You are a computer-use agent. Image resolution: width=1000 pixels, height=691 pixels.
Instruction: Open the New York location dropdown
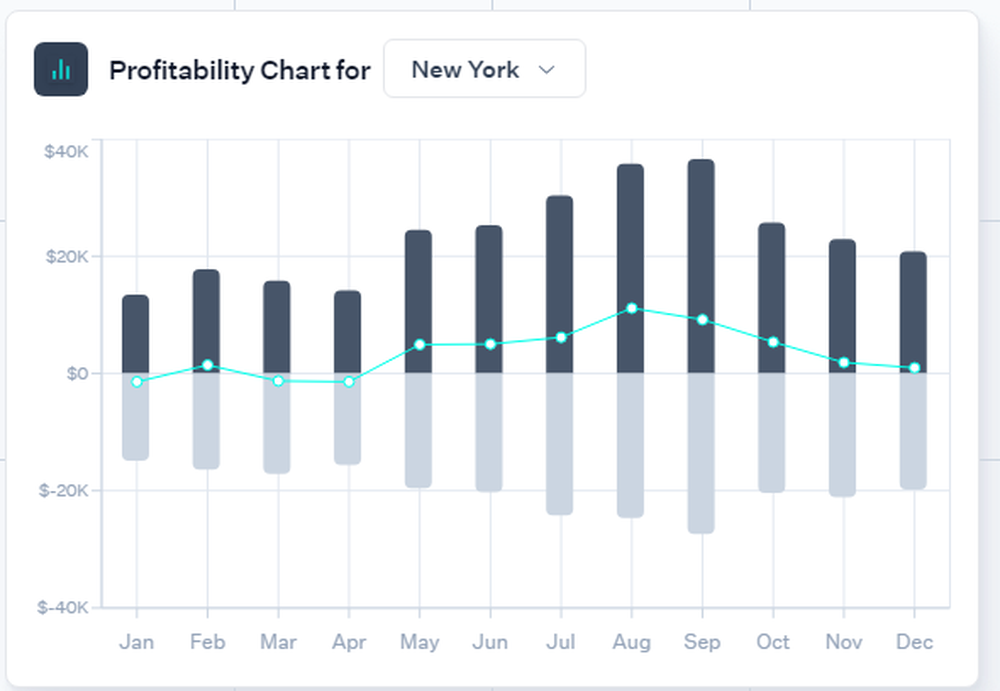(484, 69)
